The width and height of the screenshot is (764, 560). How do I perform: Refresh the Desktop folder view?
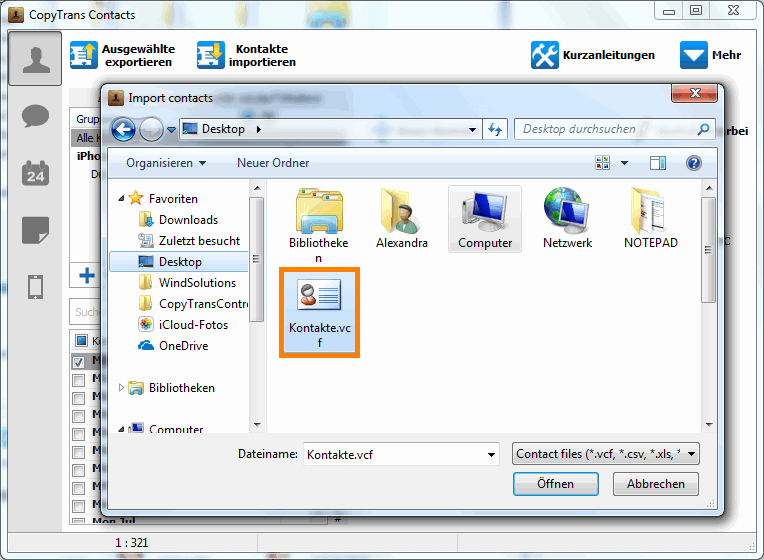[x=495, y=130]
